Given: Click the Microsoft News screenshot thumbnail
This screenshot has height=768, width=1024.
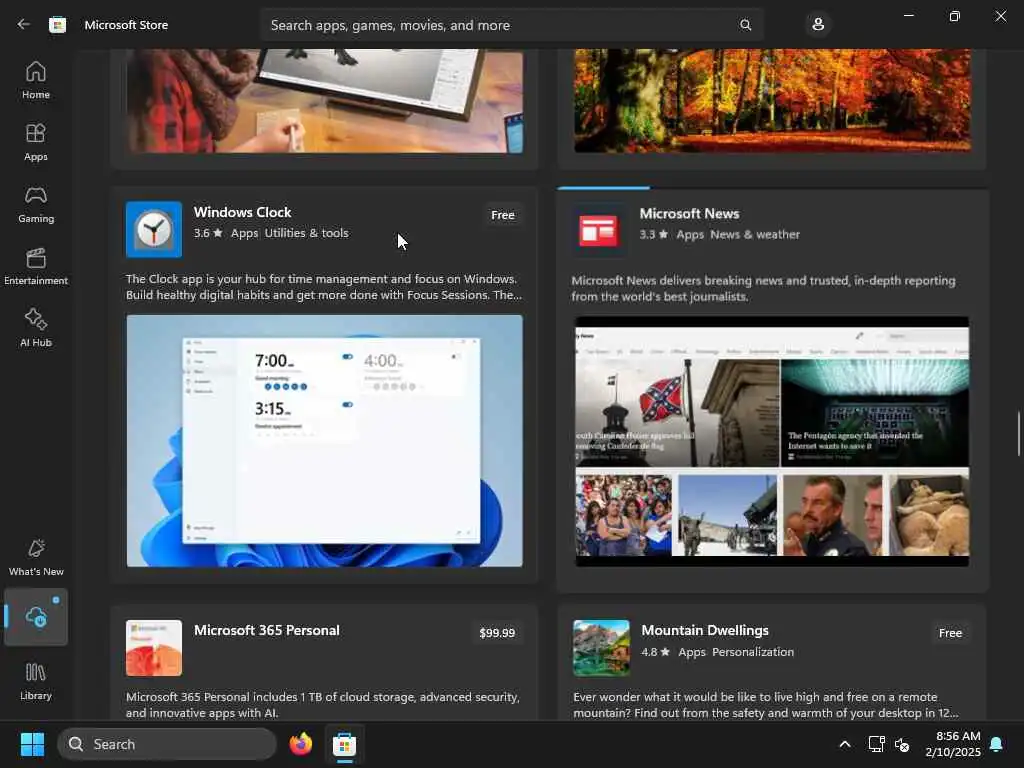Looking at the screenshot, I should [772, 441].
